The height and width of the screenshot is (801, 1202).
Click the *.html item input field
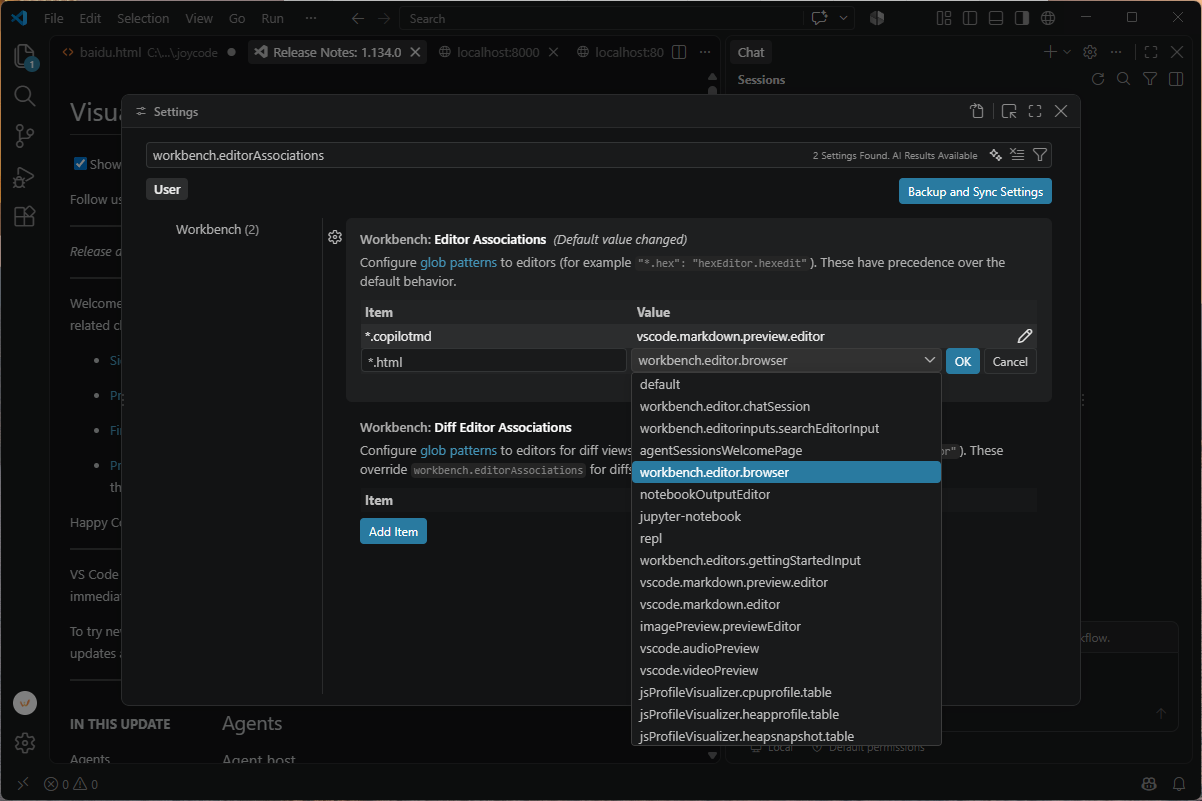tap(494, 361)
